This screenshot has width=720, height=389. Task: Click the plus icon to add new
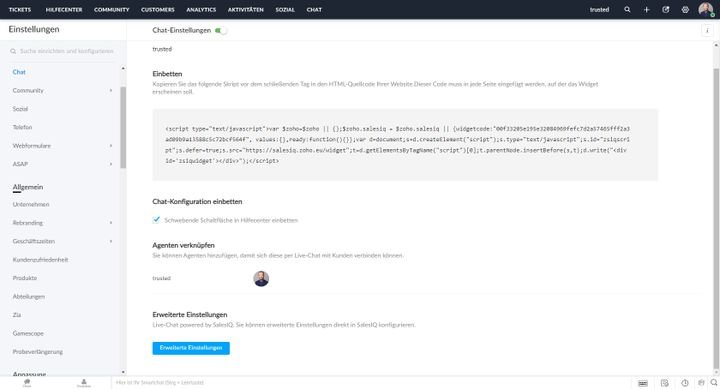pyautogui.click(x=647, y=10)
